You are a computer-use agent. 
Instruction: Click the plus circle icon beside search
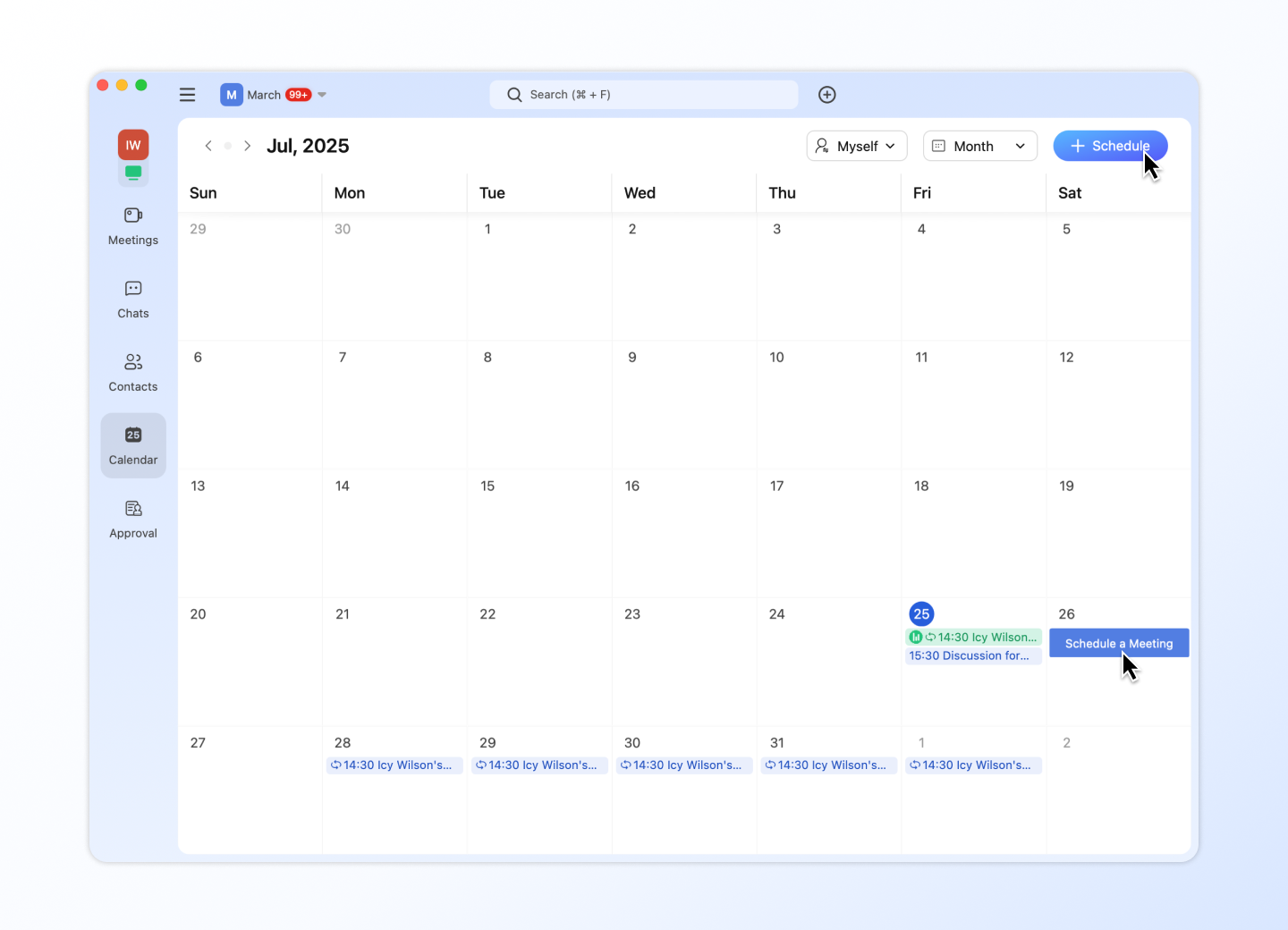827,95
